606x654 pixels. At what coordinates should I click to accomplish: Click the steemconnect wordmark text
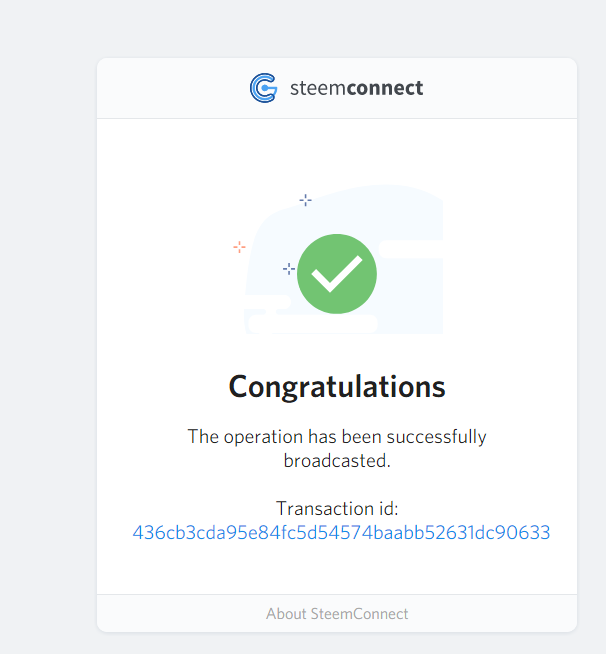click(x=357, y=88)
